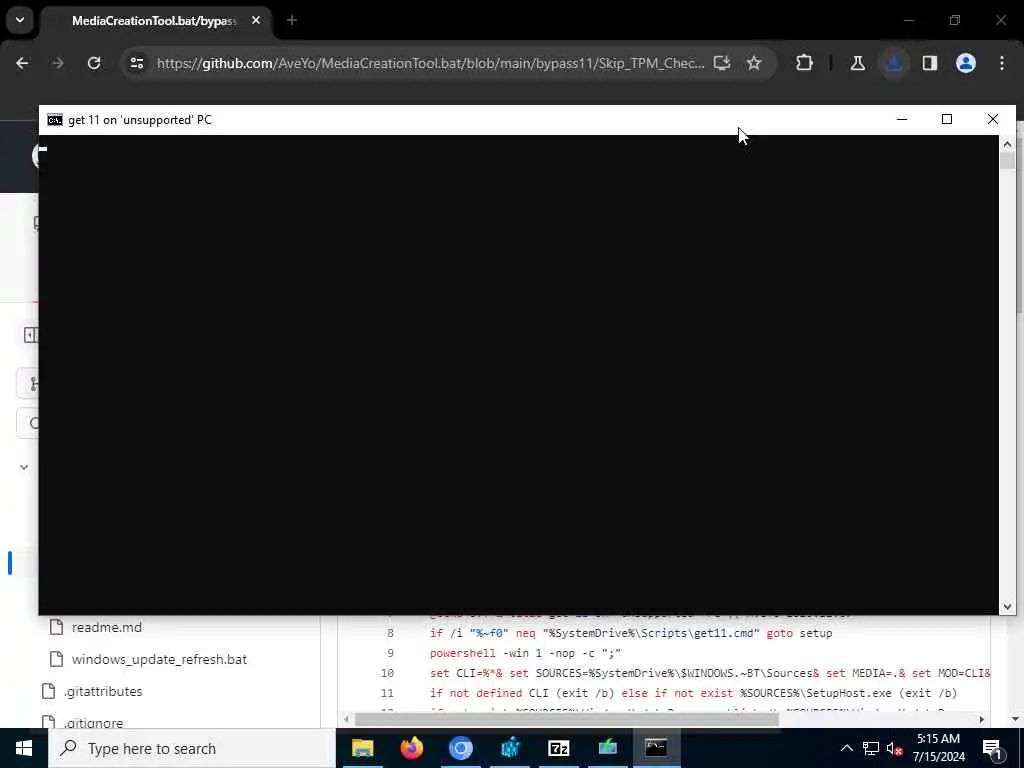Click console scrollbar down arrow

(1007, 607)
